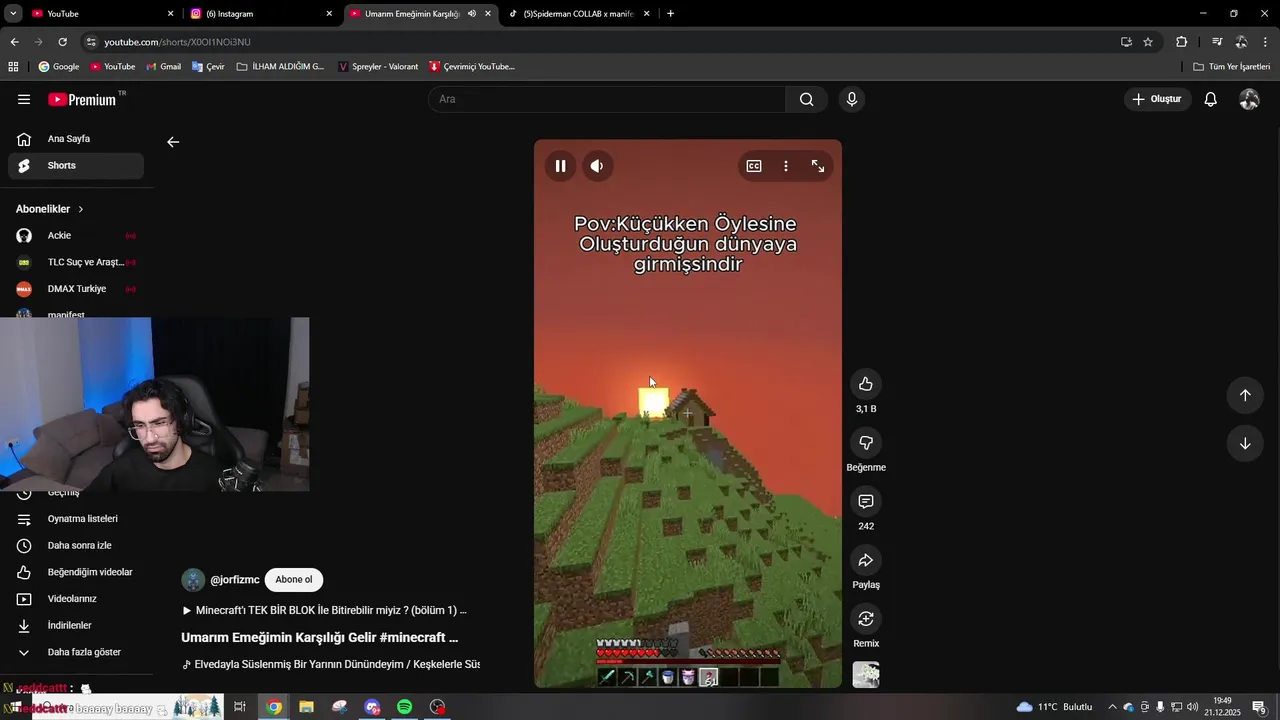Open the Short's sound track link
The width and height of the screenshot is (1280, 720).
coord(331,664)
